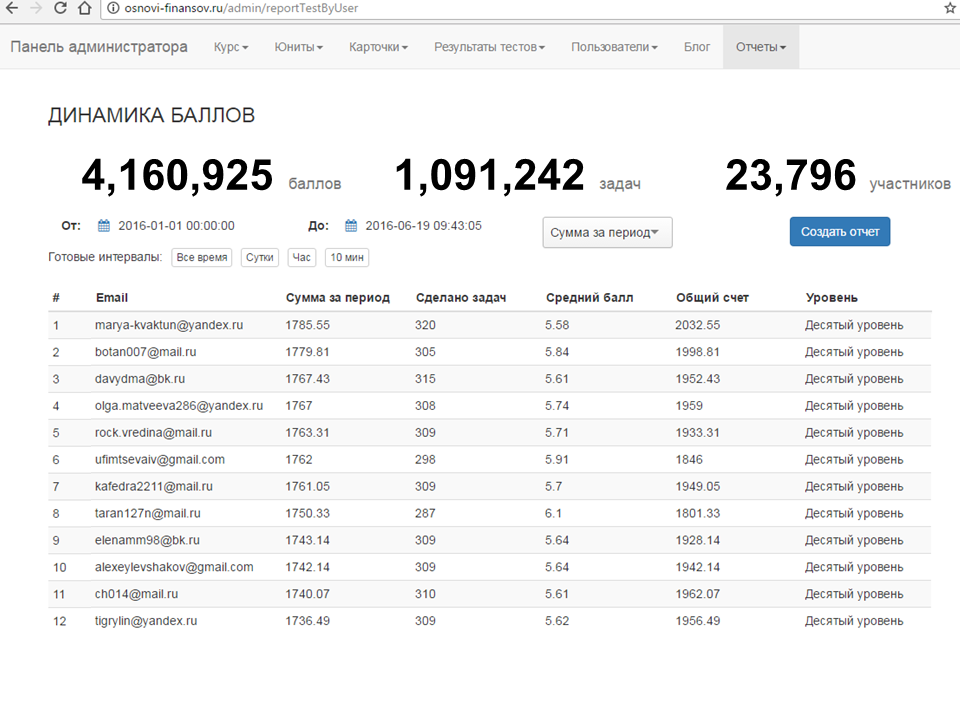Image resolution: width=960 pixels, height=720 pixels.
Task: Open the Курс dropdown menu
Action: click(231, 47)
